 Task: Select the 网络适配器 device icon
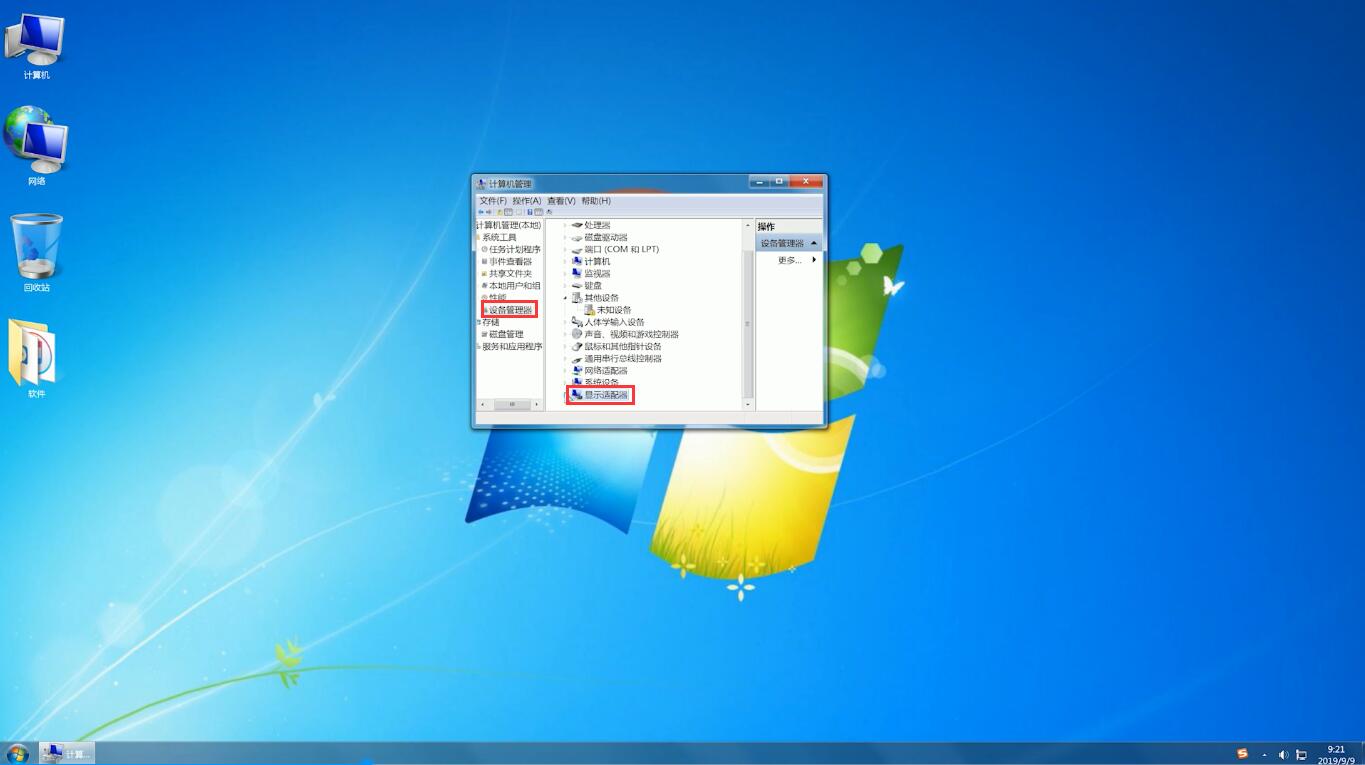click(x=577, y=370)
